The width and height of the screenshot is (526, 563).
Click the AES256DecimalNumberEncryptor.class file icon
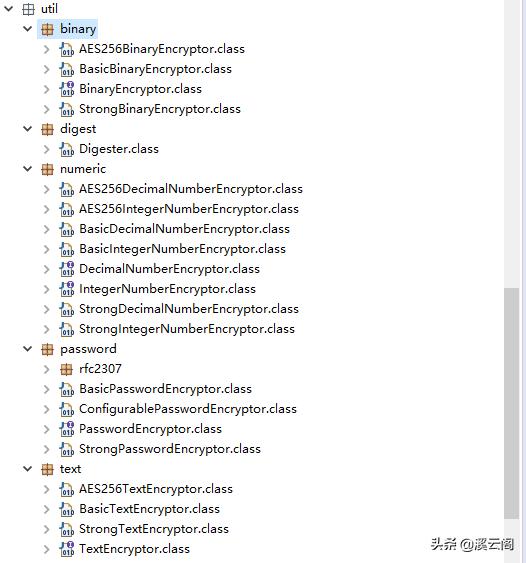(x=67, y=190)
